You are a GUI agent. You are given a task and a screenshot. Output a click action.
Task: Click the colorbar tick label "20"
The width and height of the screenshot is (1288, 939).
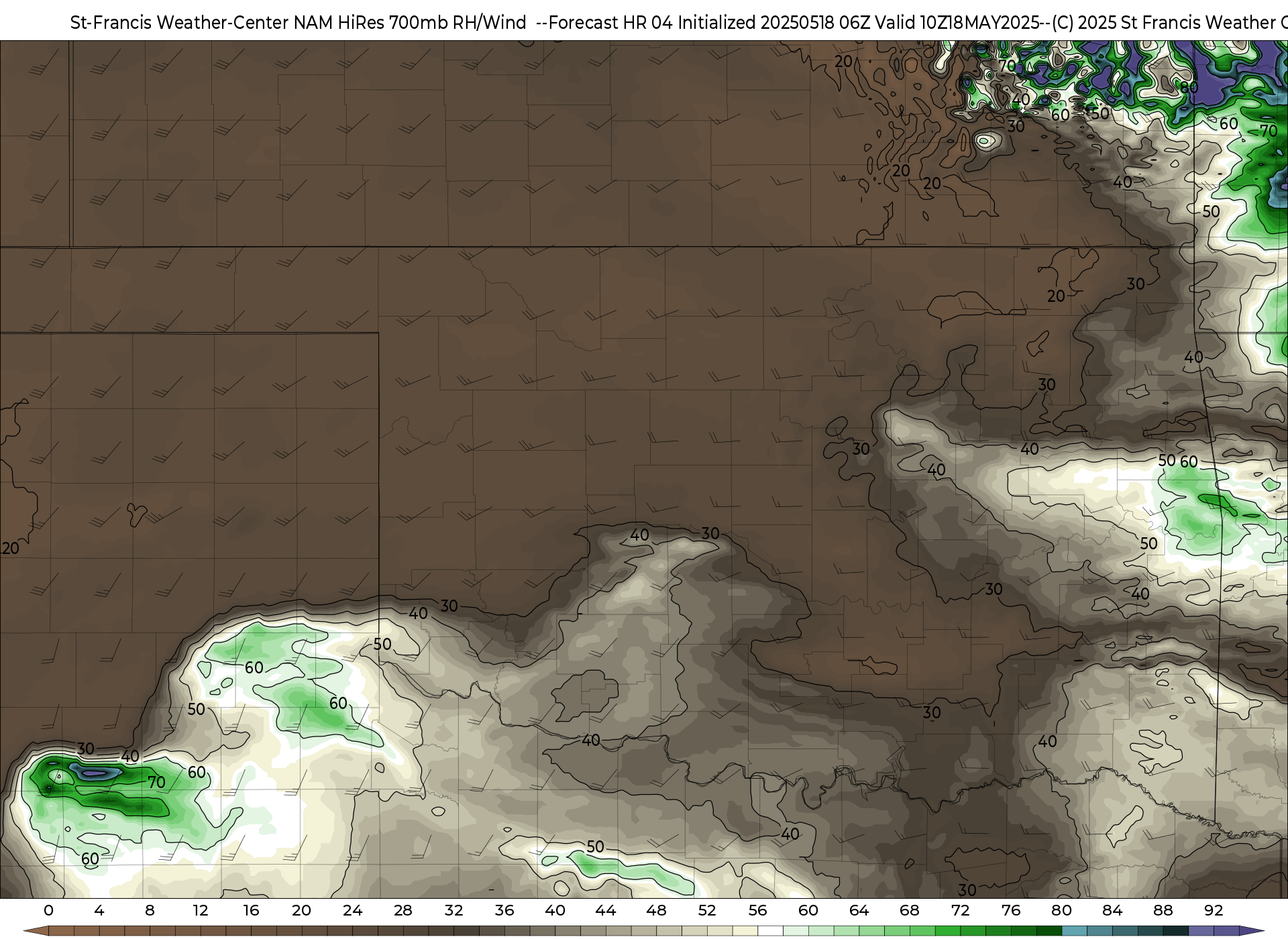(302, 910)
